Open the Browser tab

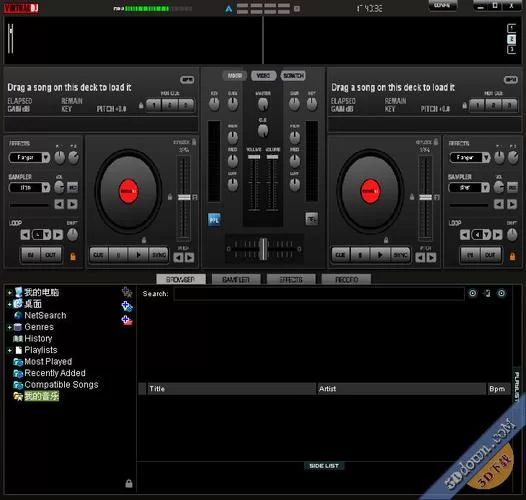point(181,279)
